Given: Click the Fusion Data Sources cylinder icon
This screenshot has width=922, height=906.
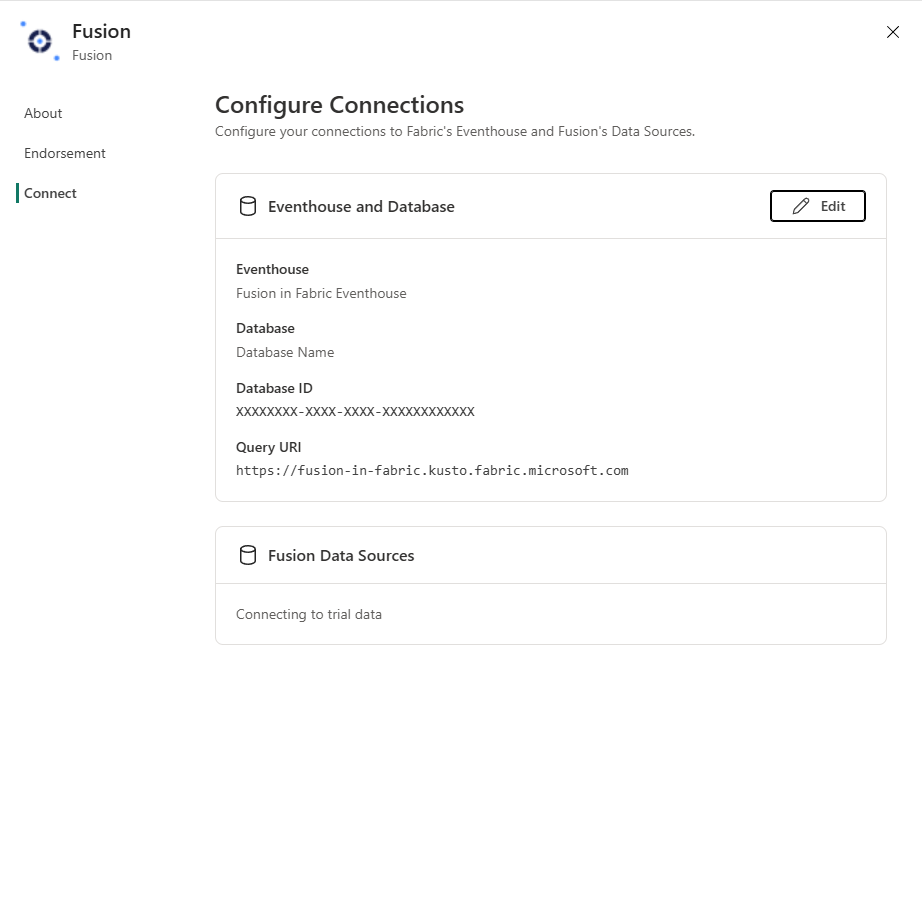Looking at the screenshot, I should pyautogui.click(x=248, y=556).
